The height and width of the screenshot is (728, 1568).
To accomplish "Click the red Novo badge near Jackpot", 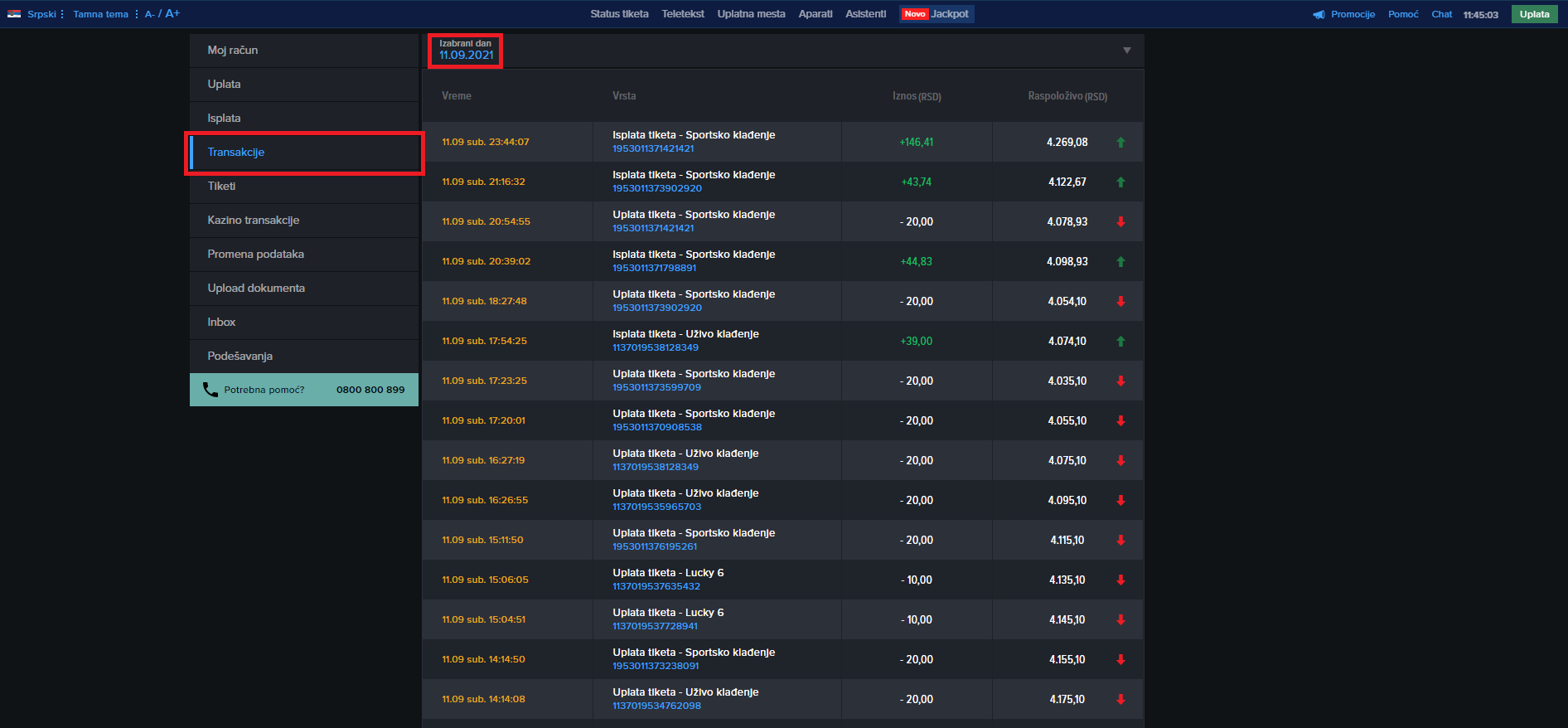I will pos(915,14).
